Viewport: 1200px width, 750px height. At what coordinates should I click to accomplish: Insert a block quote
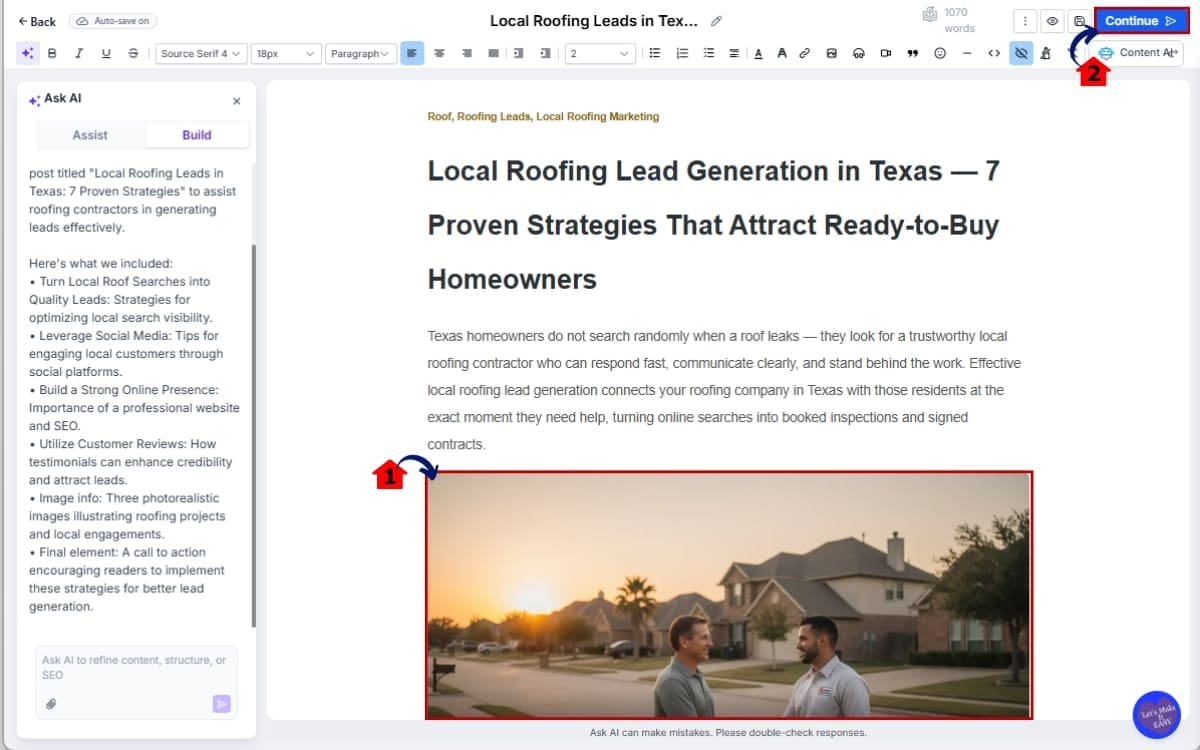[x=912, y=53]
